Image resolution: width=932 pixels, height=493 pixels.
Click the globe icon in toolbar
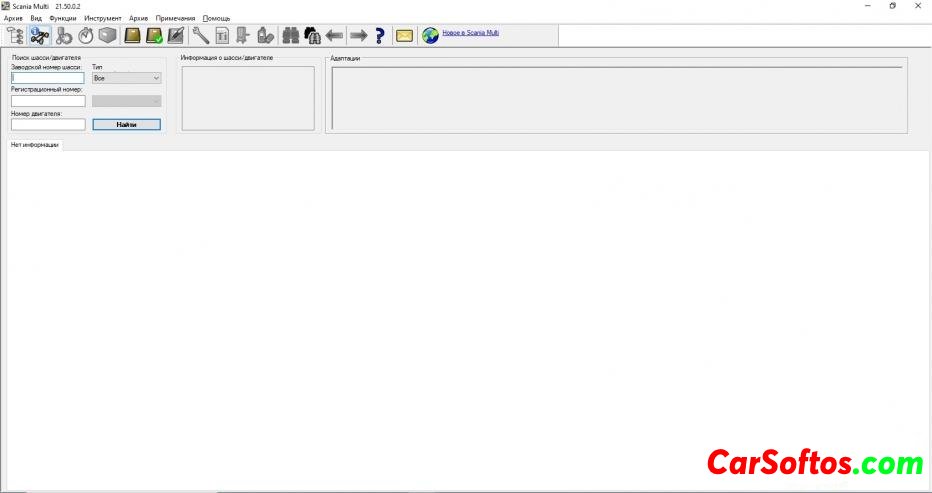[x=431, y=36]
